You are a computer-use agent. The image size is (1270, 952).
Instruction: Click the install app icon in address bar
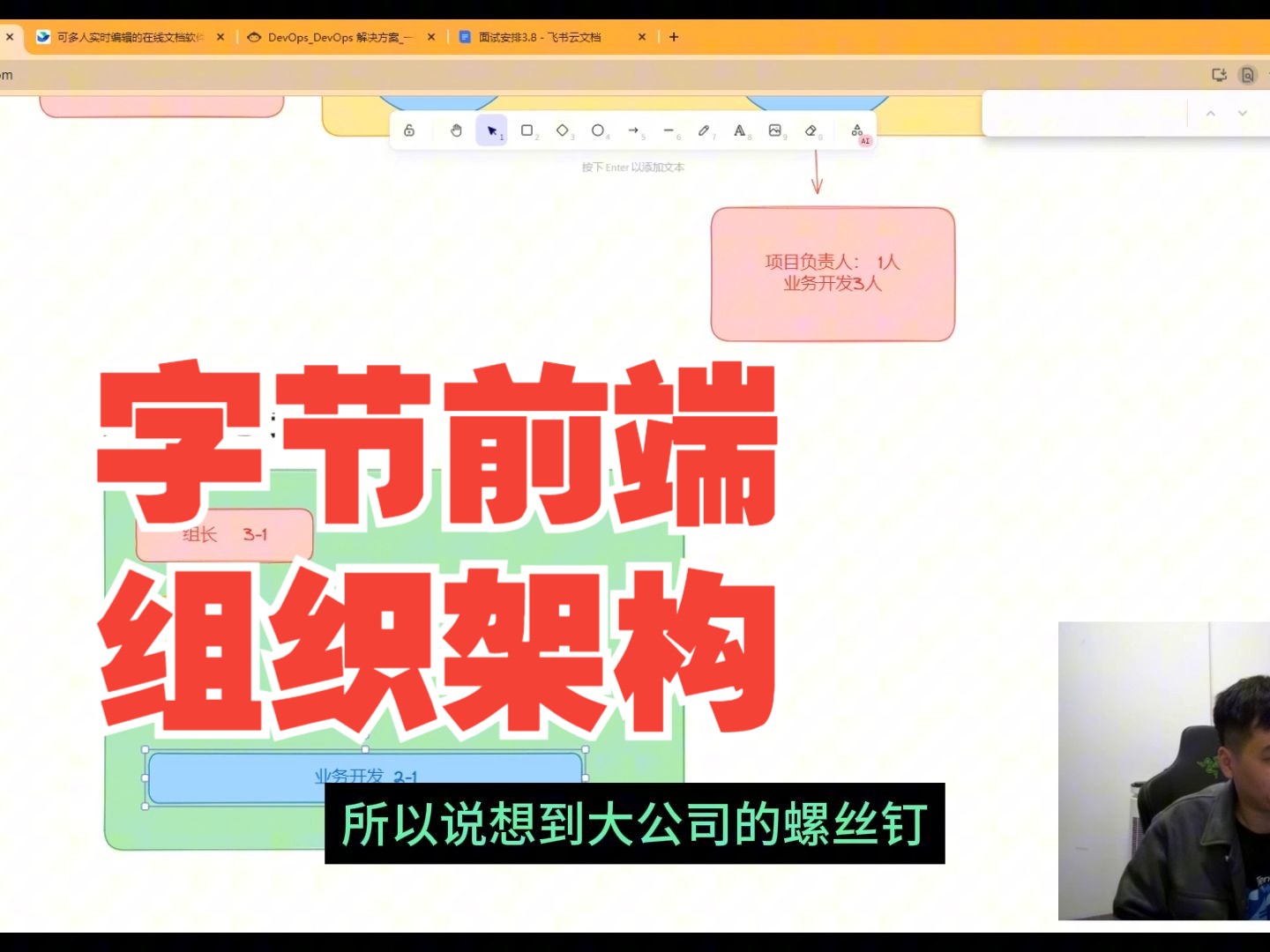click(1220, 75)
